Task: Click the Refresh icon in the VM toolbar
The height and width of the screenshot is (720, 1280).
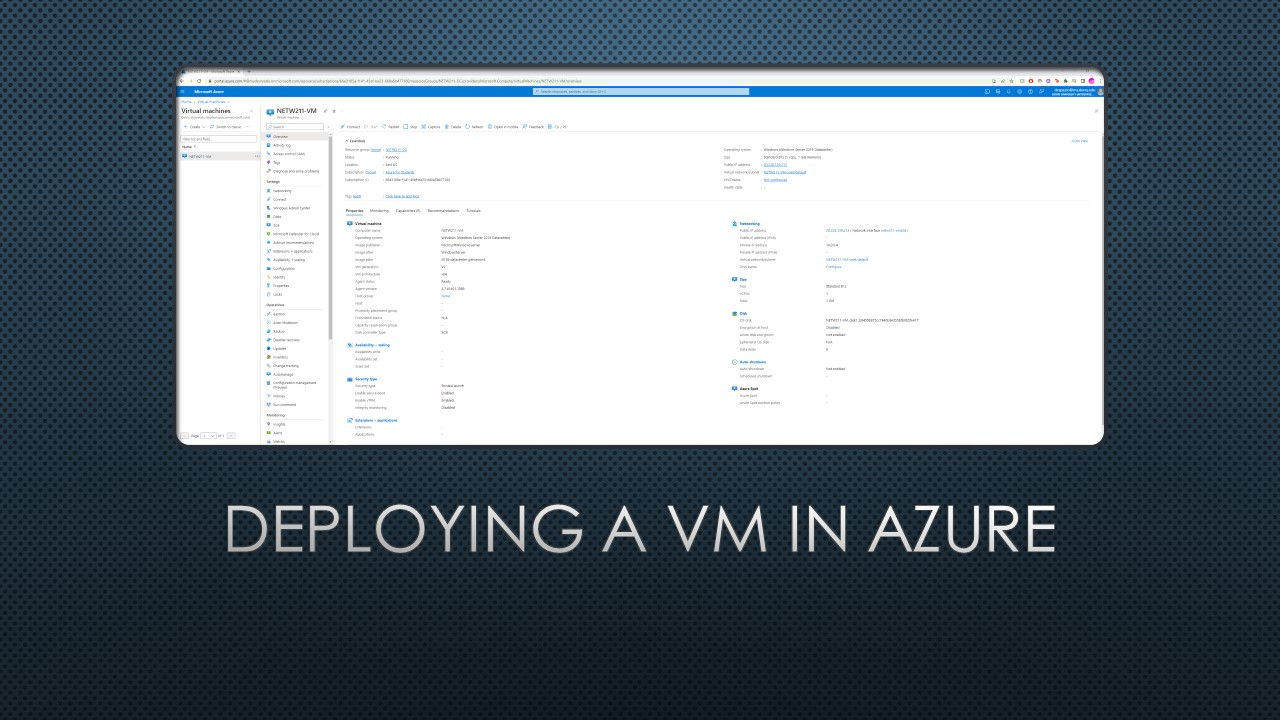Action: (x=468, y=127)
